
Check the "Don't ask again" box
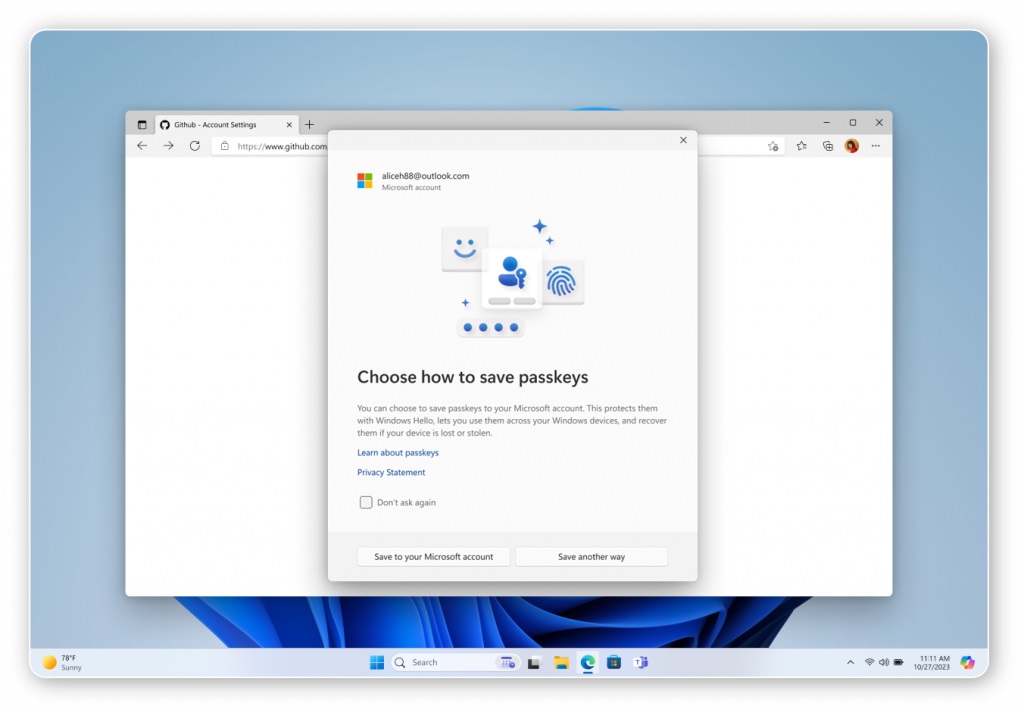366,503
